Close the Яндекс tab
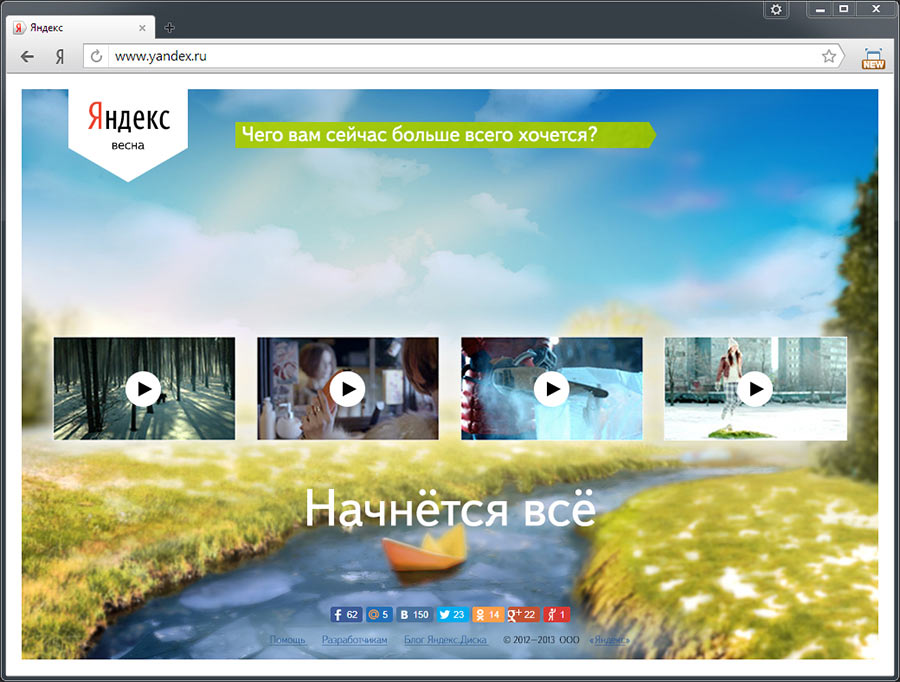 pos(144,28)
